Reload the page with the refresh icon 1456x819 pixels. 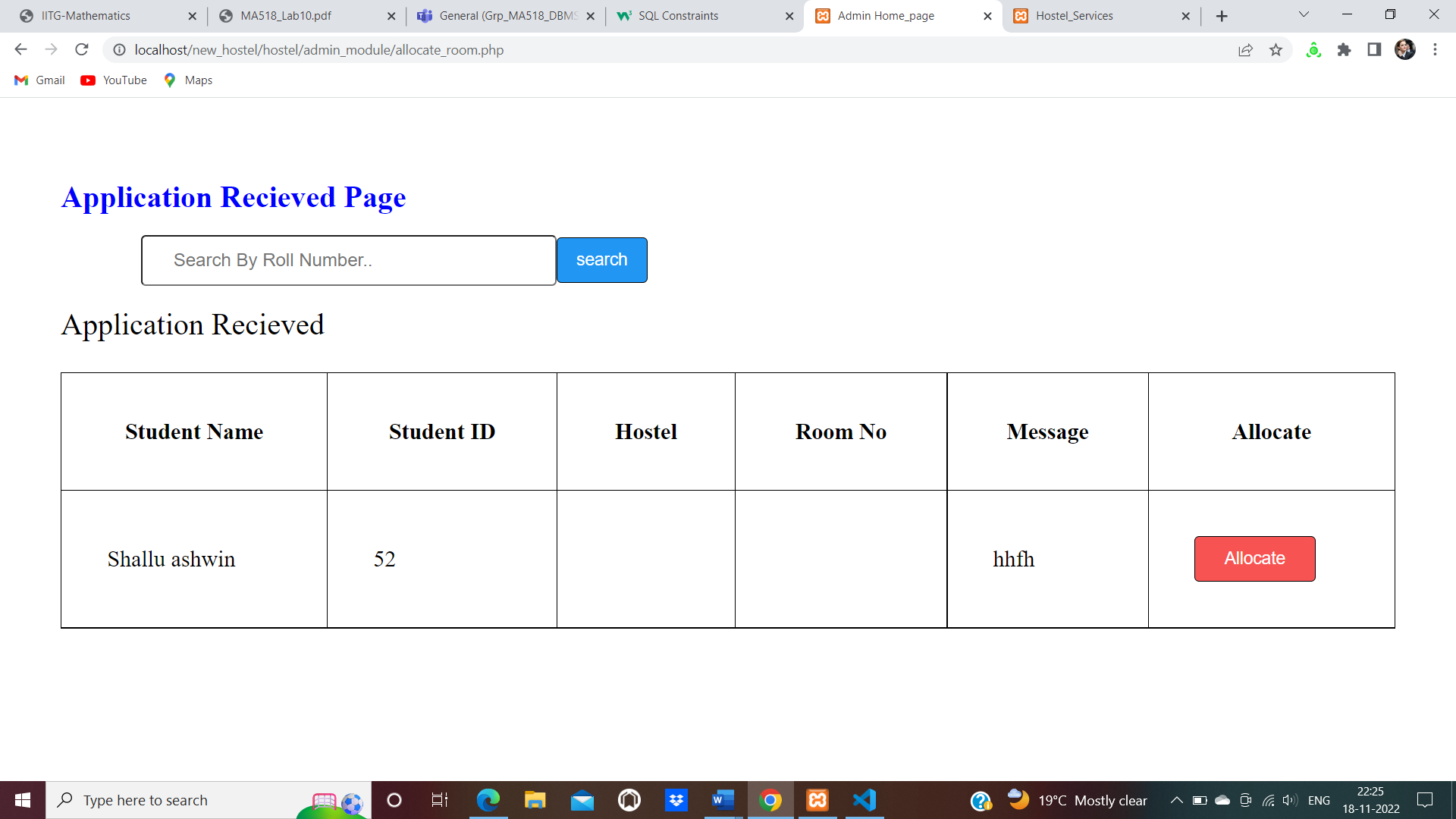[x=82, y=49]
